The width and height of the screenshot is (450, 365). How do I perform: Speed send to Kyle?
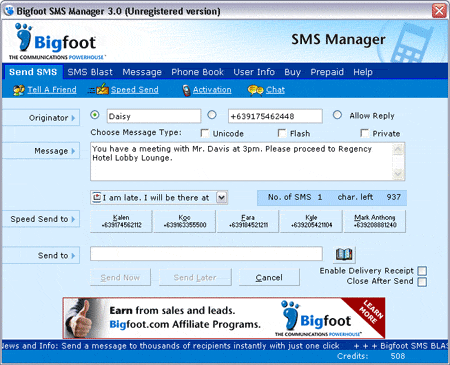(x=311, y=221)
